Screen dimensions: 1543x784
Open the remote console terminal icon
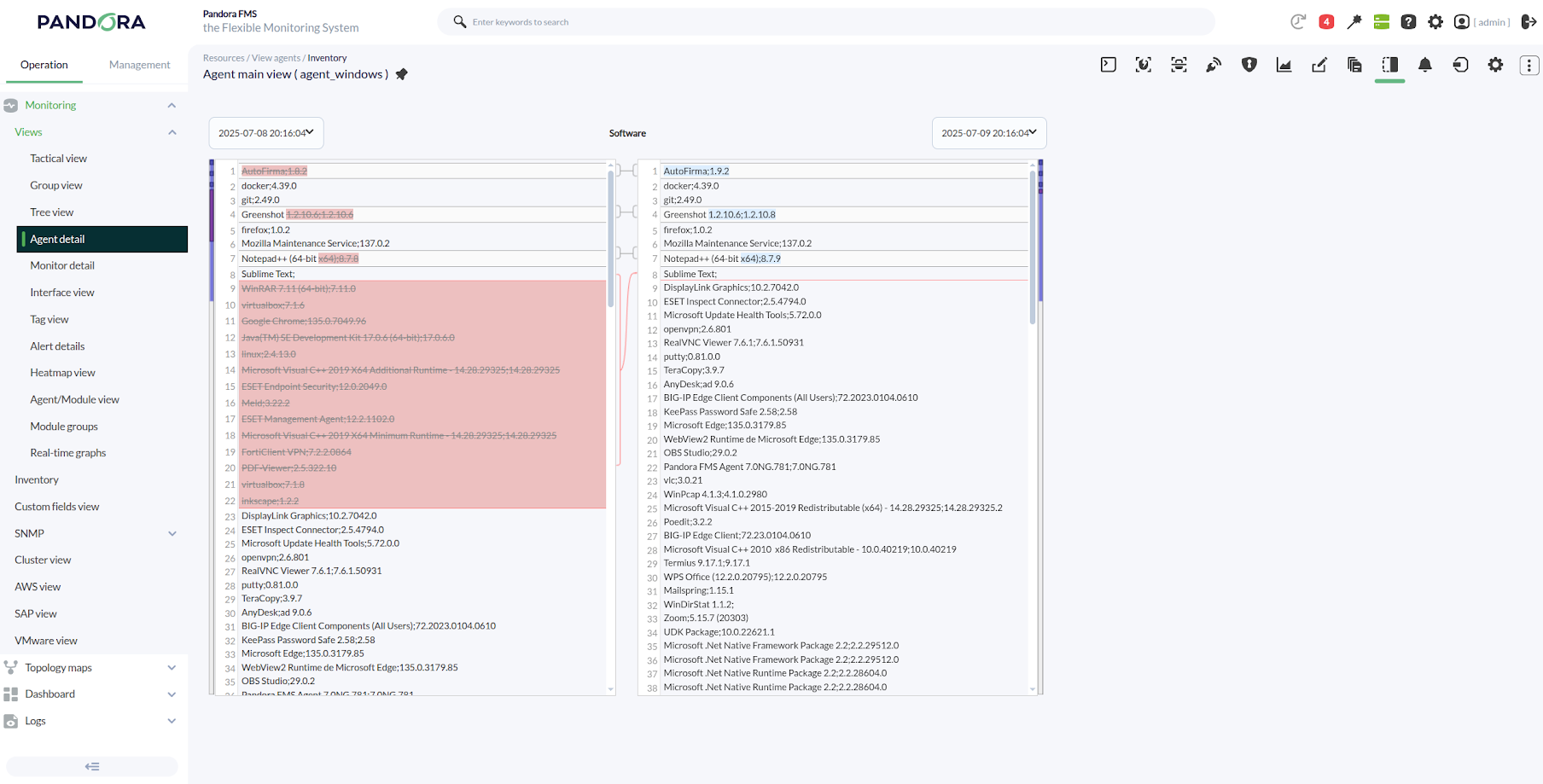coord(1108,65)
